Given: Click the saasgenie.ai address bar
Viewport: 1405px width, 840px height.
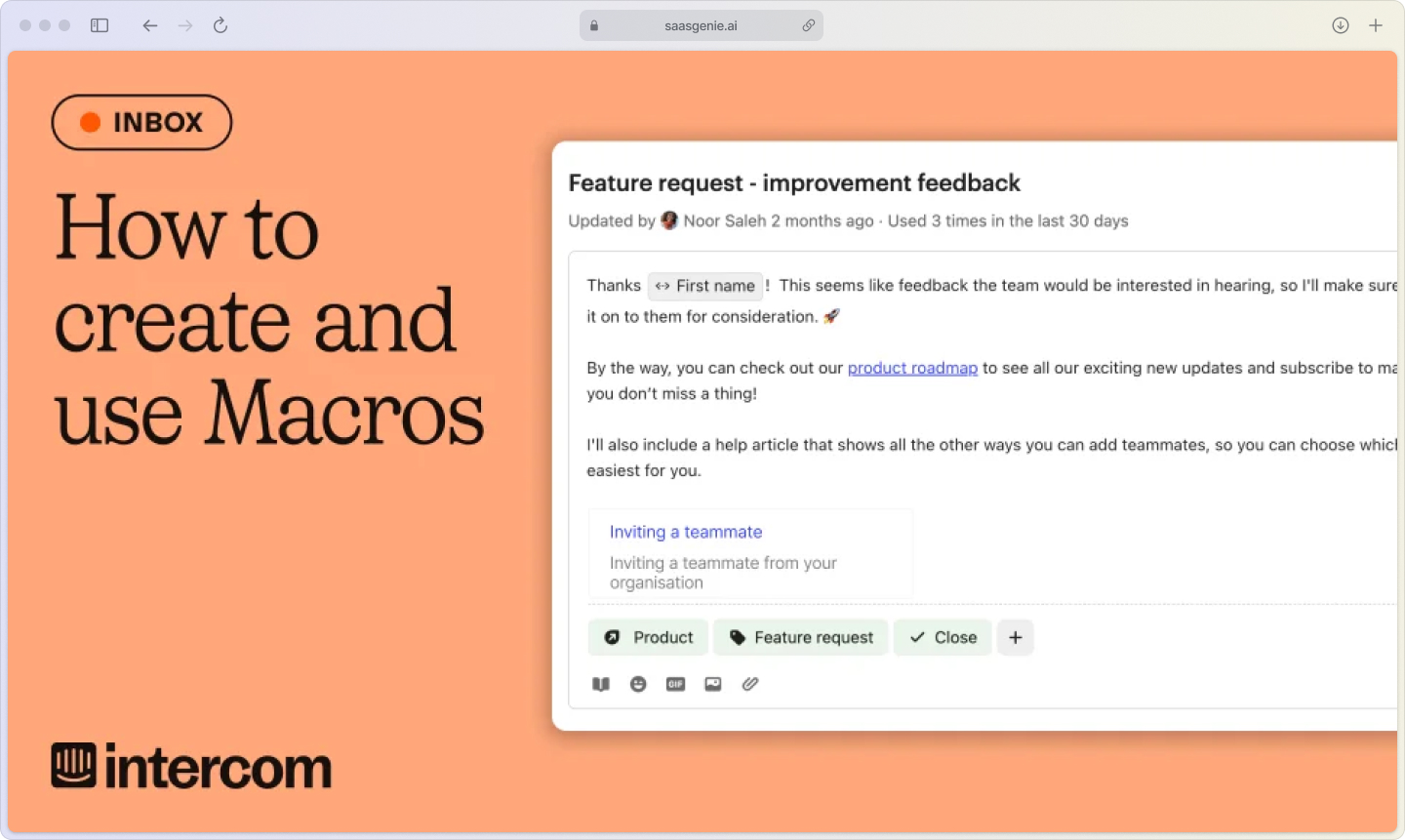Looking at the screenshot, I should 701,25.
